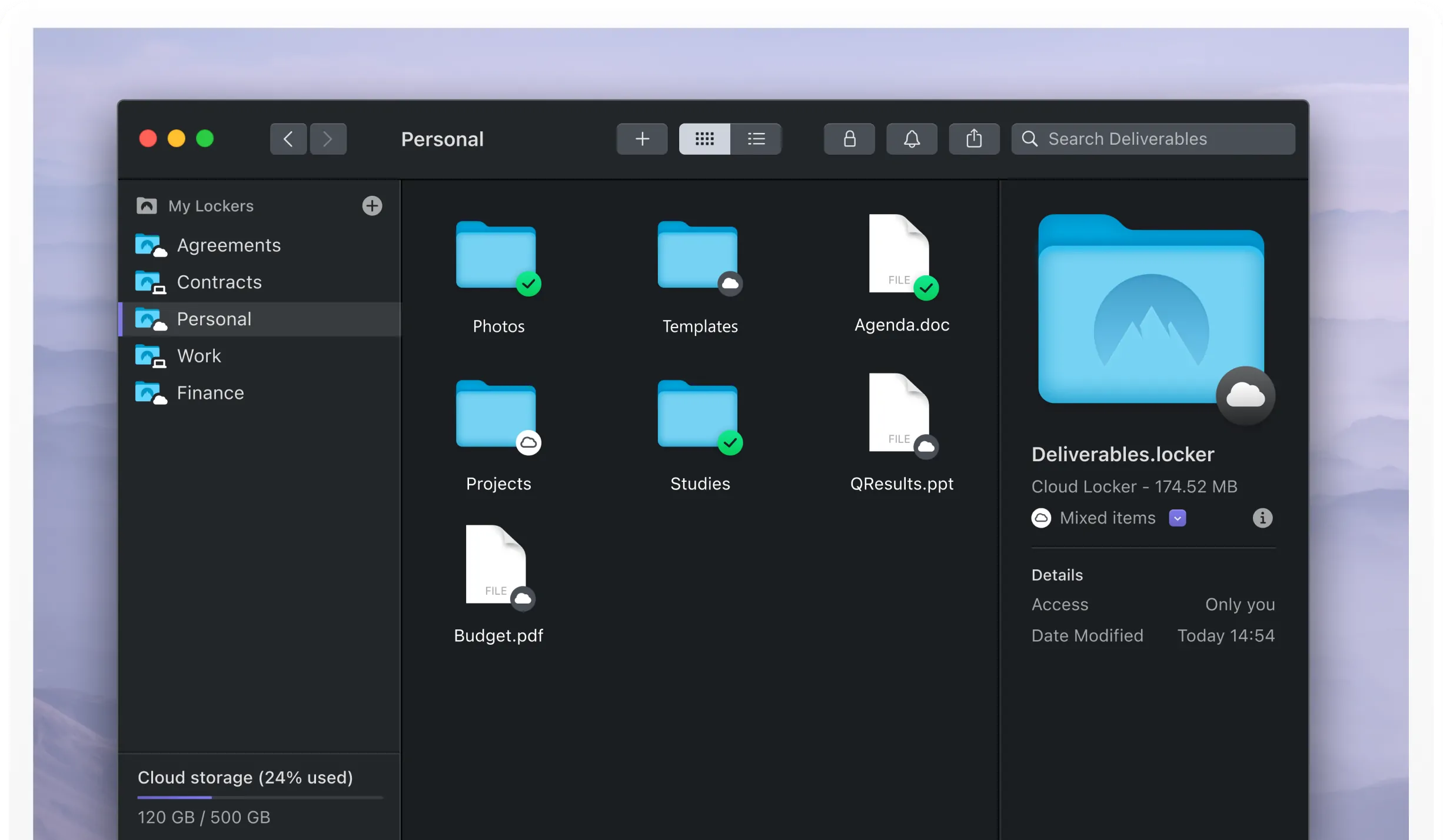Switch to list view

click(x=756, y=139)
